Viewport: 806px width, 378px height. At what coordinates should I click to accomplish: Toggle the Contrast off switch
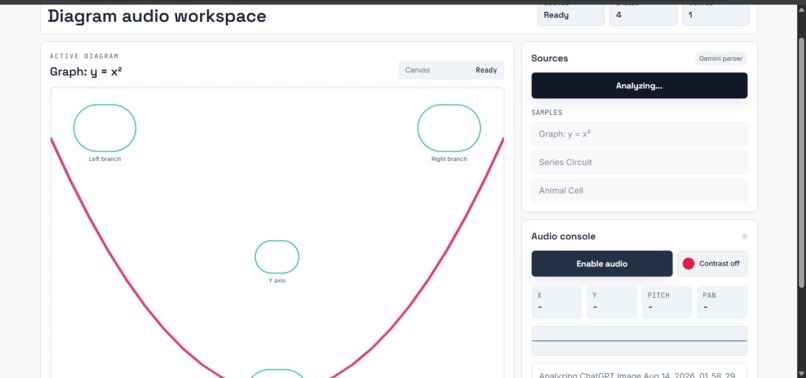[712, 264]
